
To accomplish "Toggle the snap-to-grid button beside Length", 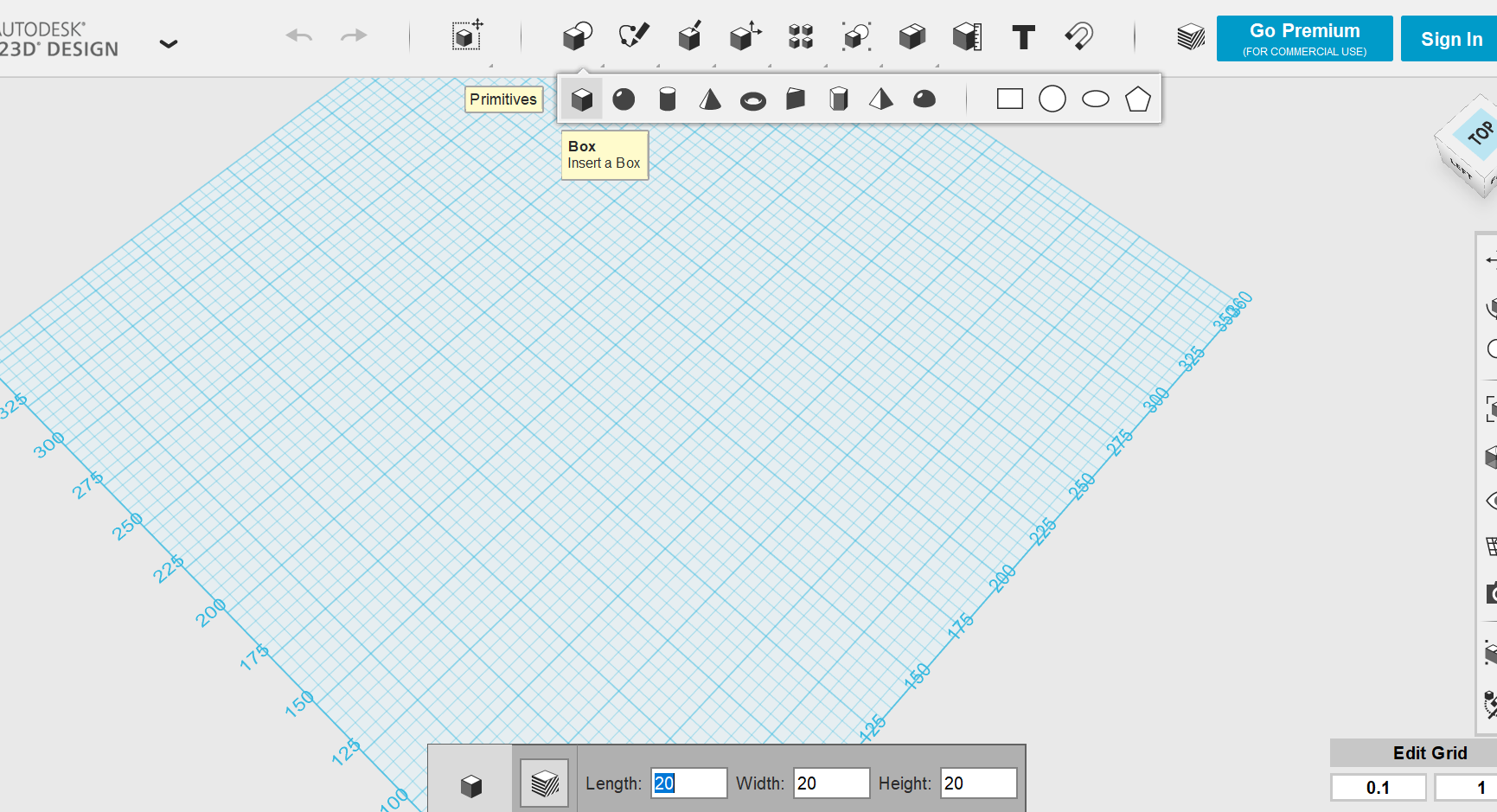I will (544, 783).
